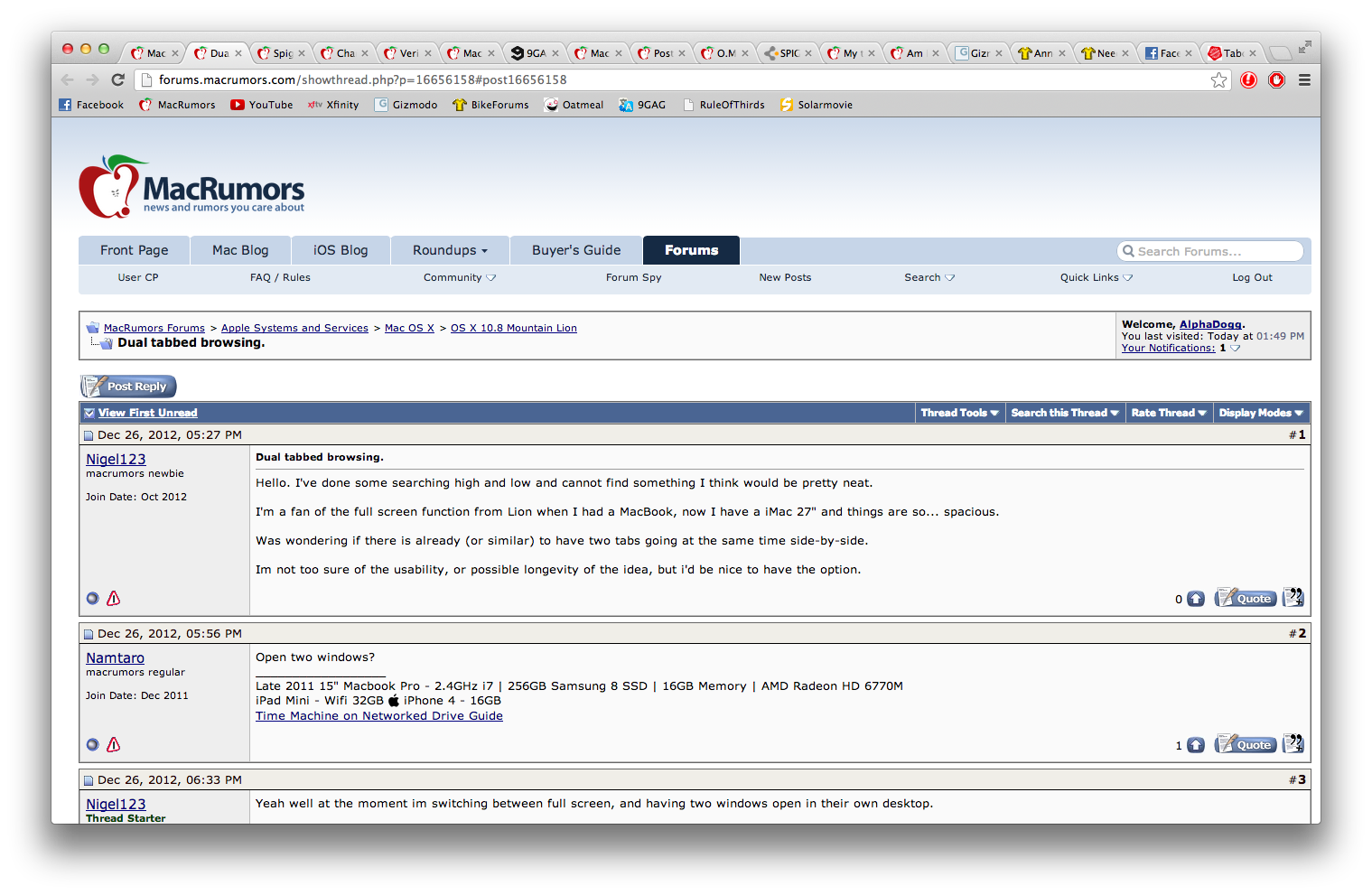This screenshot has height=895, width=1372.
Task: Select the Forums tab
Action: point(692,250)
